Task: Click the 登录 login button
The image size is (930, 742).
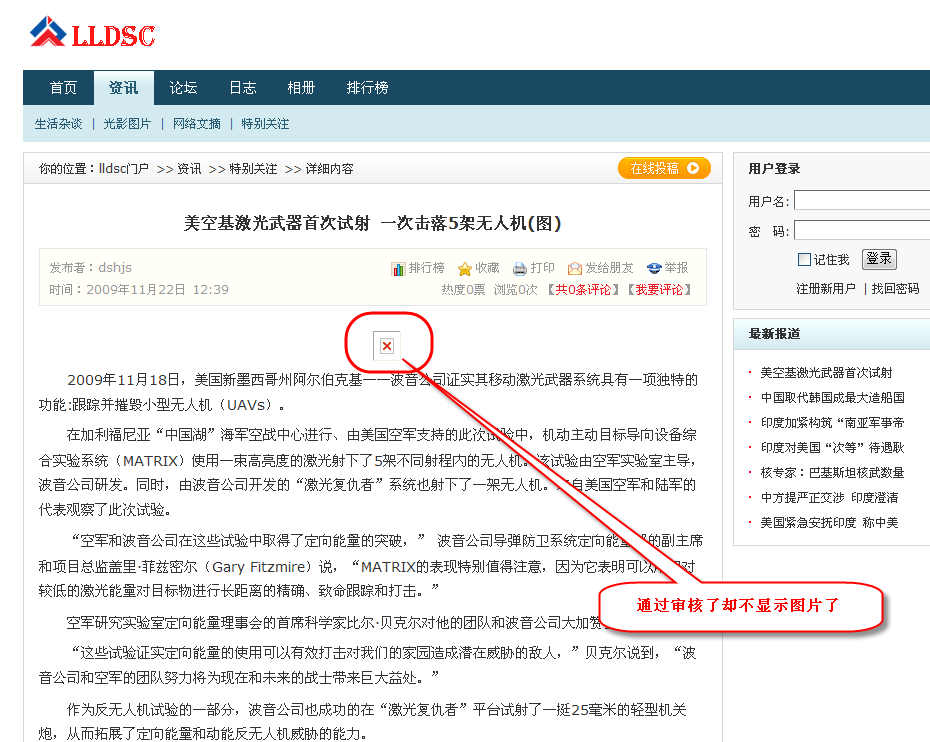Action: coord(878,258)
